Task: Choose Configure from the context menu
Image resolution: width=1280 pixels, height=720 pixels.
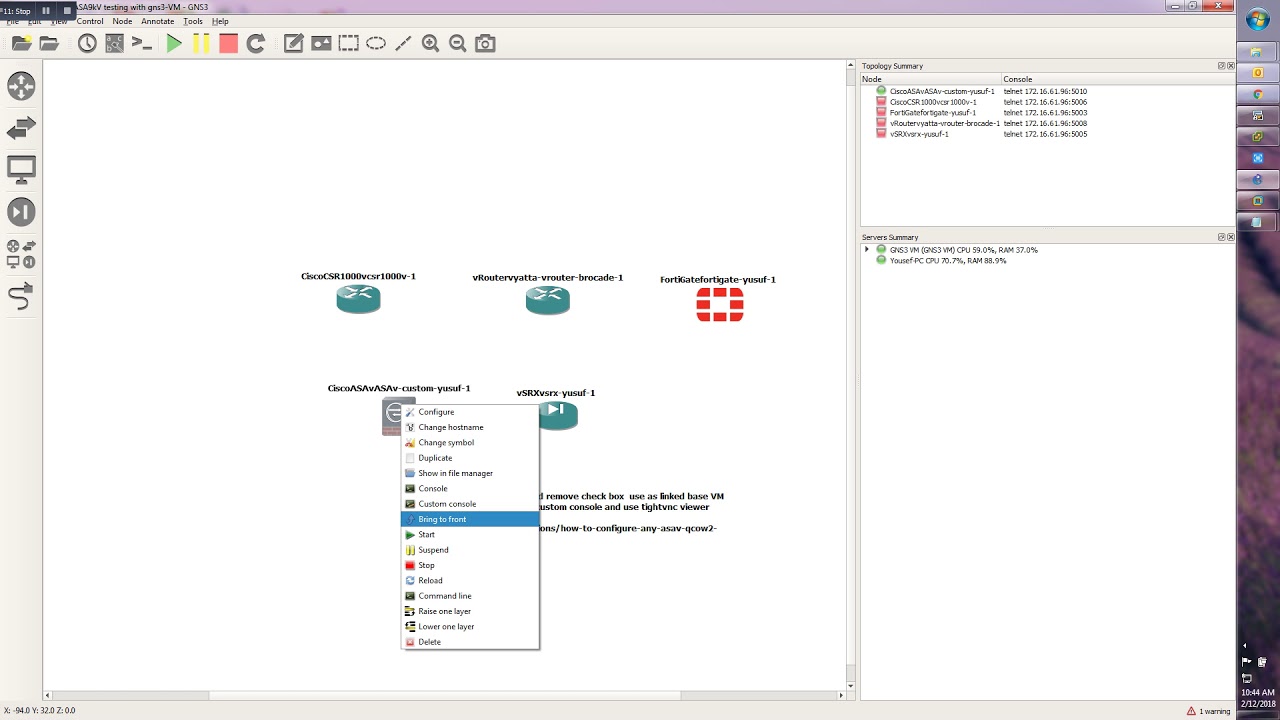Action: point(470,412)
